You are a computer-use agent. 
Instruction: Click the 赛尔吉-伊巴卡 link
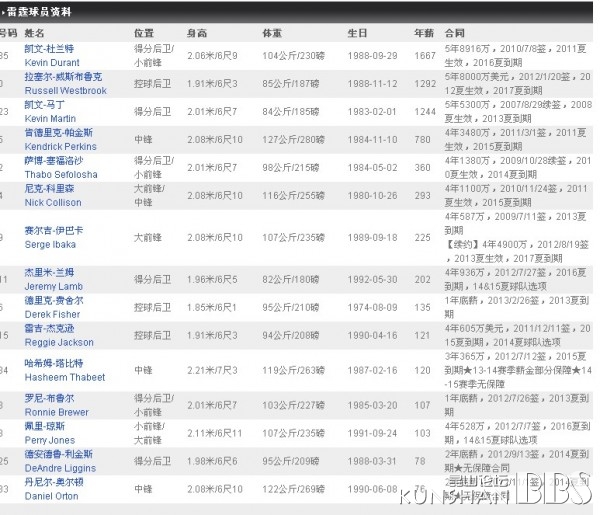click(54, 230)
